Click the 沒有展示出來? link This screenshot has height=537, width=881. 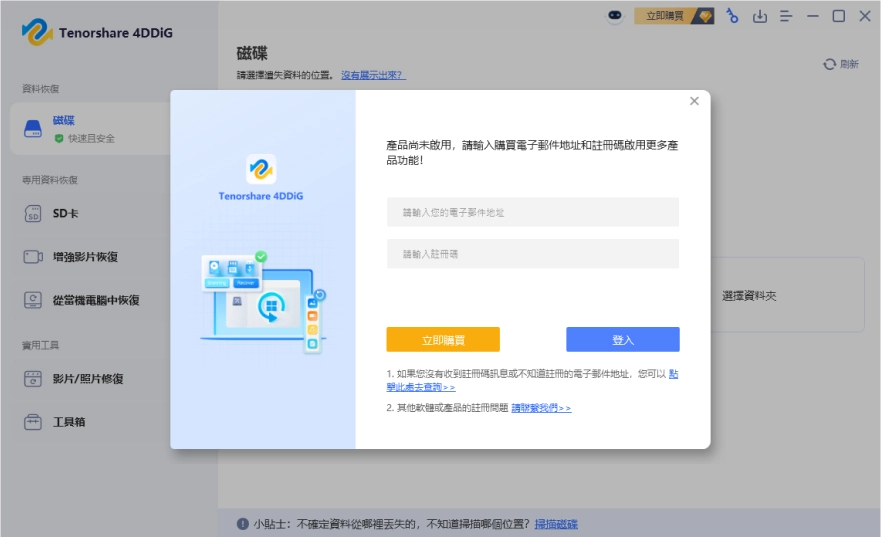click(x=373, y=75)
